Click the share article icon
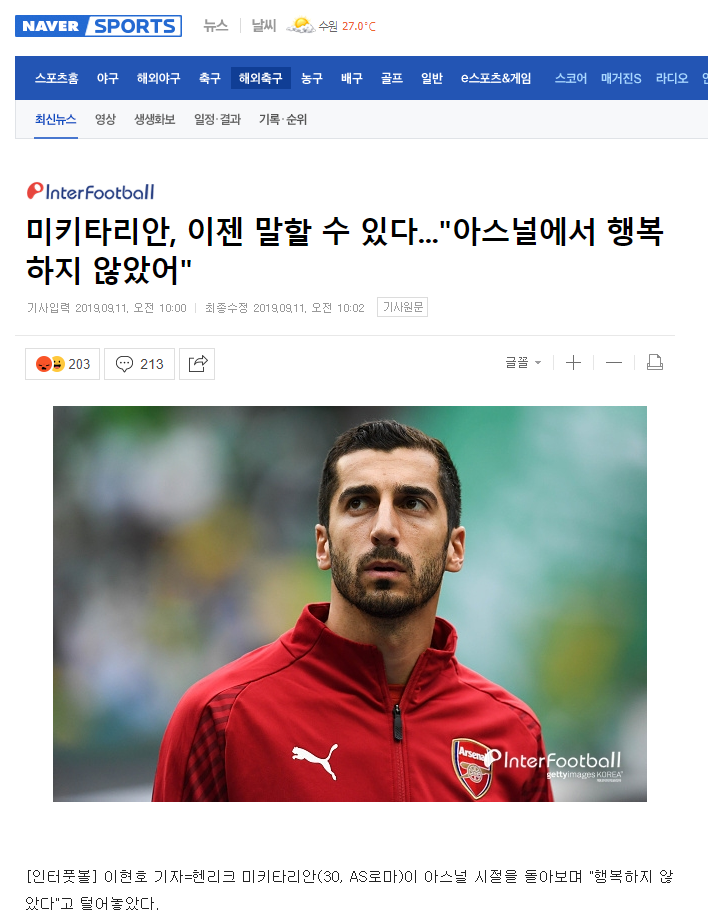 (197, 364)
